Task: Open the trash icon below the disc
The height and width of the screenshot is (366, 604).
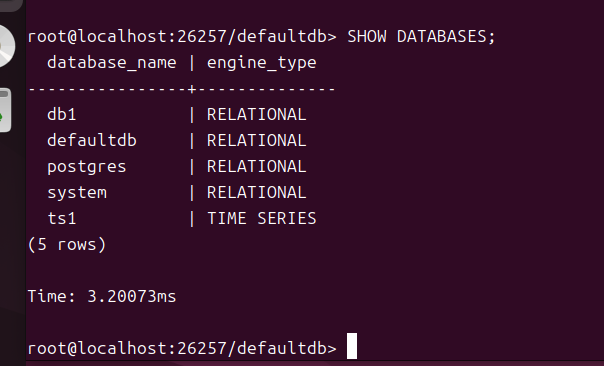Action: pyautogui.click(x=5, y=111)
